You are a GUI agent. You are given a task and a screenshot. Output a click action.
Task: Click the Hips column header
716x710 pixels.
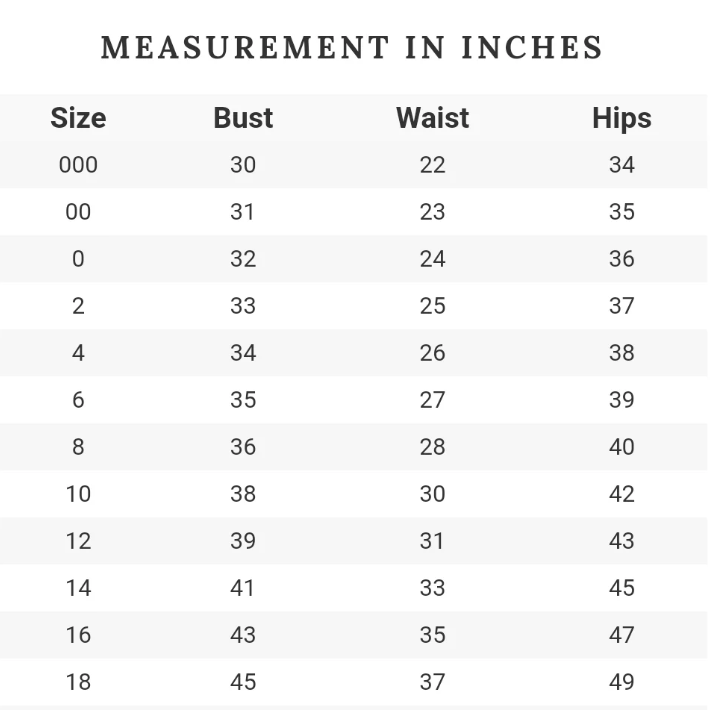[x=621, y=118]
